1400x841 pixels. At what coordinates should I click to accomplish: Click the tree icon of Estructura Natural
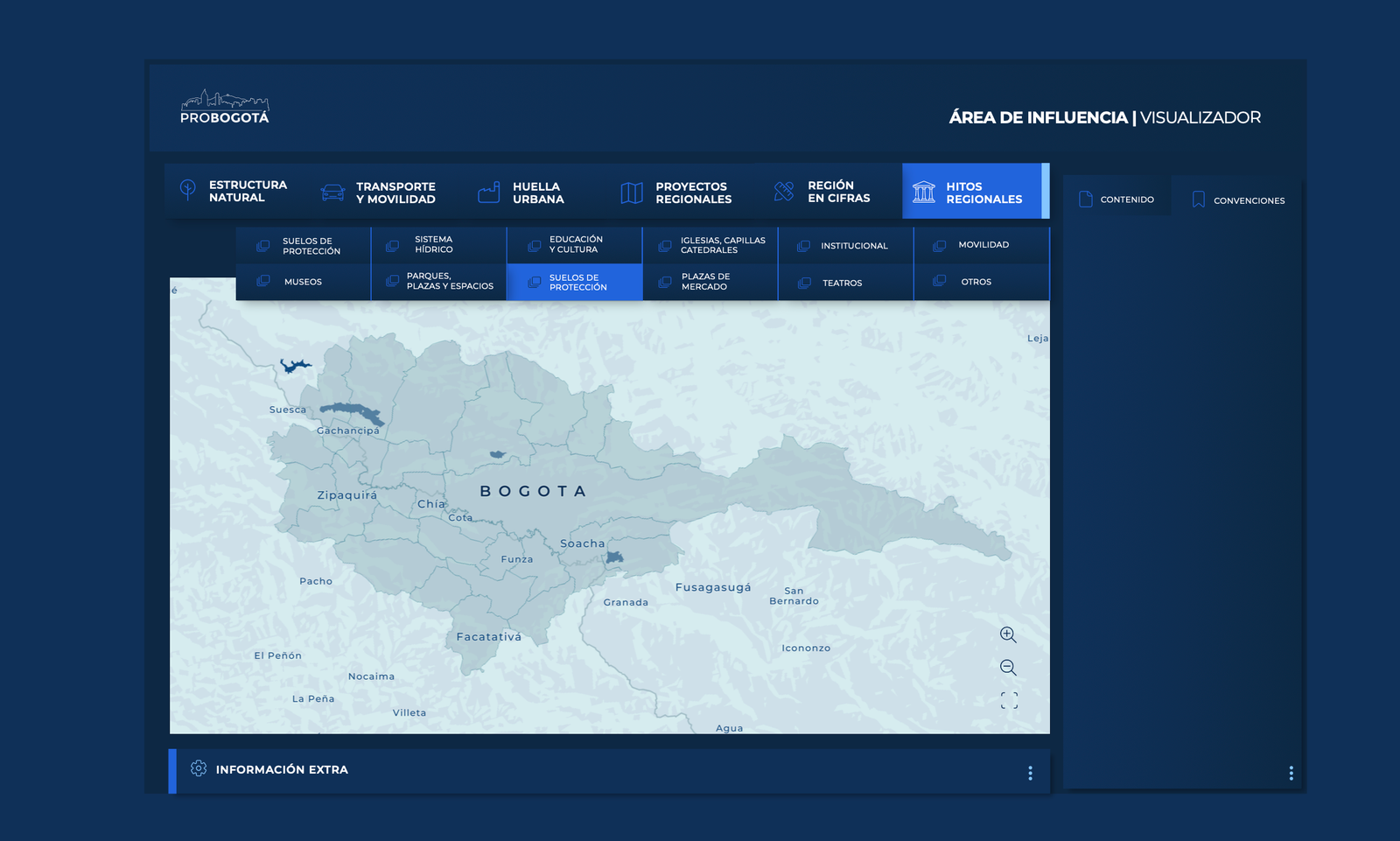tap(187, 190)
